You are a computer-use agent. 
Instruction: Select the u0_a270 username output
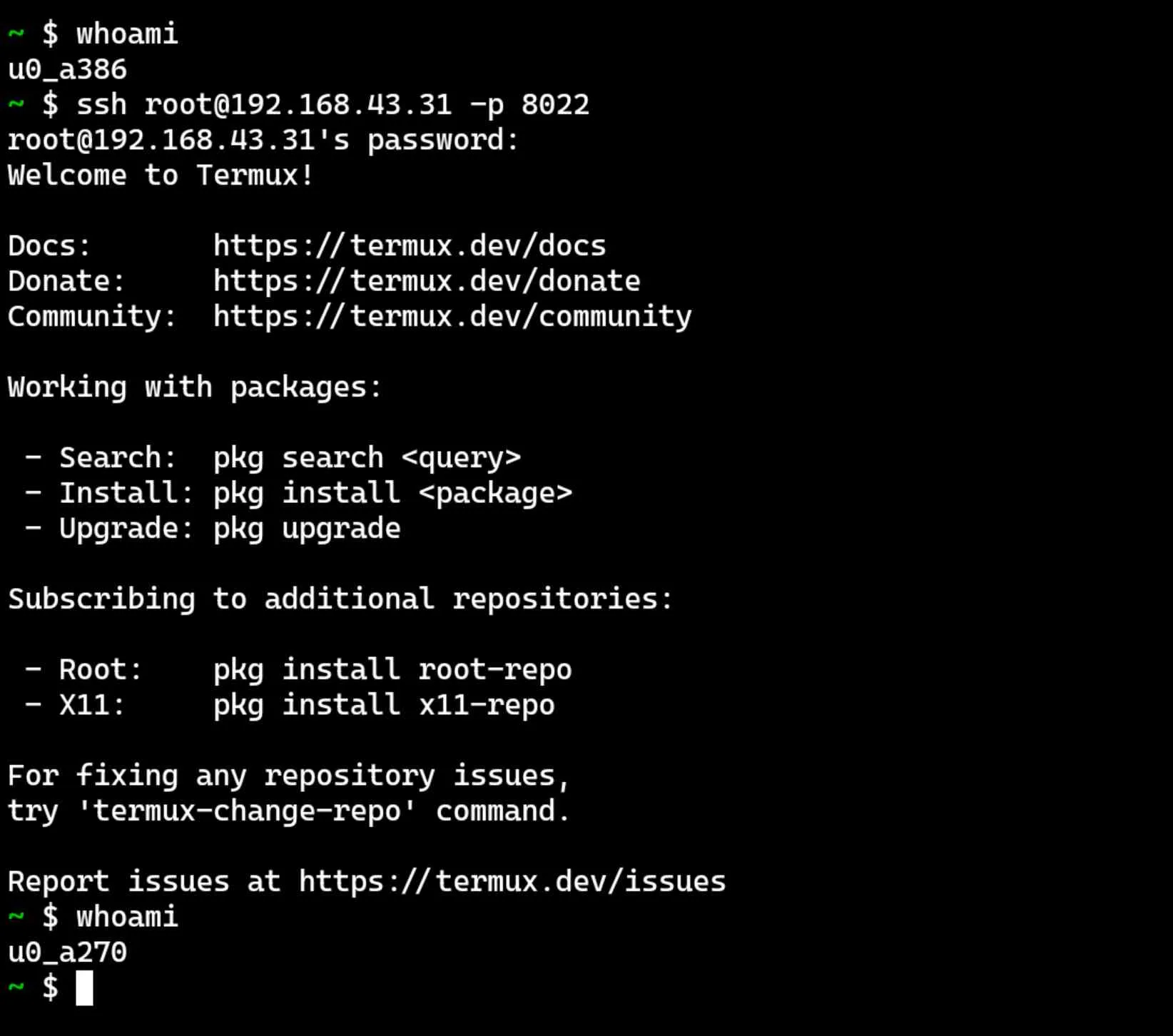[x=67, y=953]
